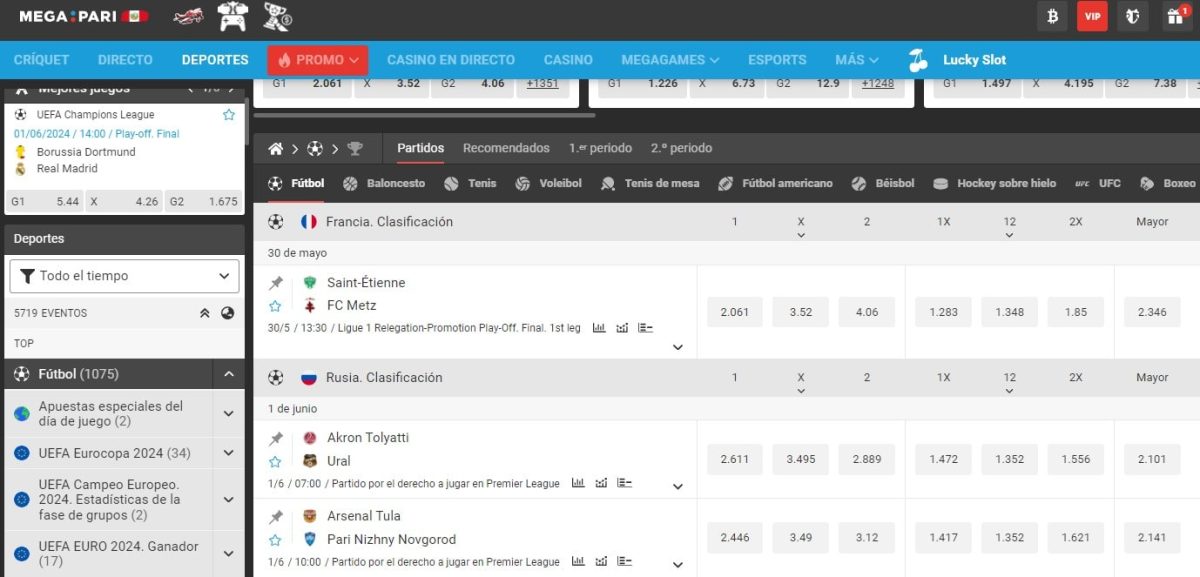Select the Bitcoin payment icon
The width and height of the screenshot is (1200, 577).
1052,16
